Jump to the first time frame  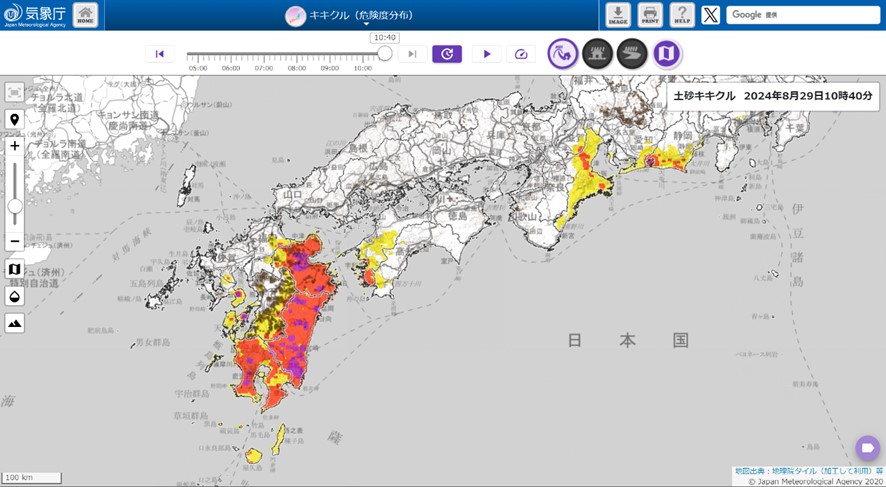(x=159, y=54)
